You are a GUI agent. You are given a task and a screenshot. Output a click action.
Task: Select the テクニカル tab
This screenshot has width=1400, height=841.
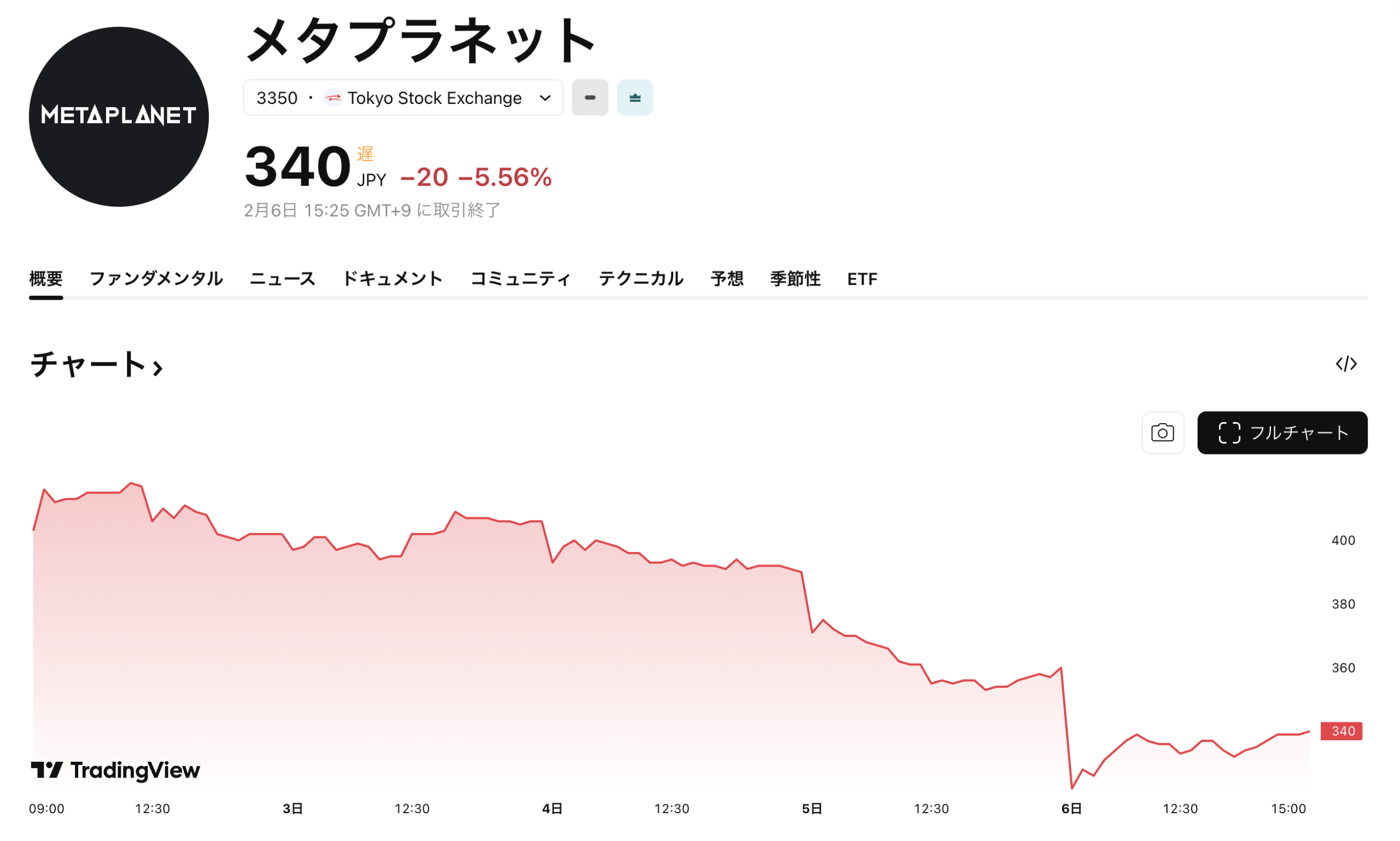pos(640,279)
